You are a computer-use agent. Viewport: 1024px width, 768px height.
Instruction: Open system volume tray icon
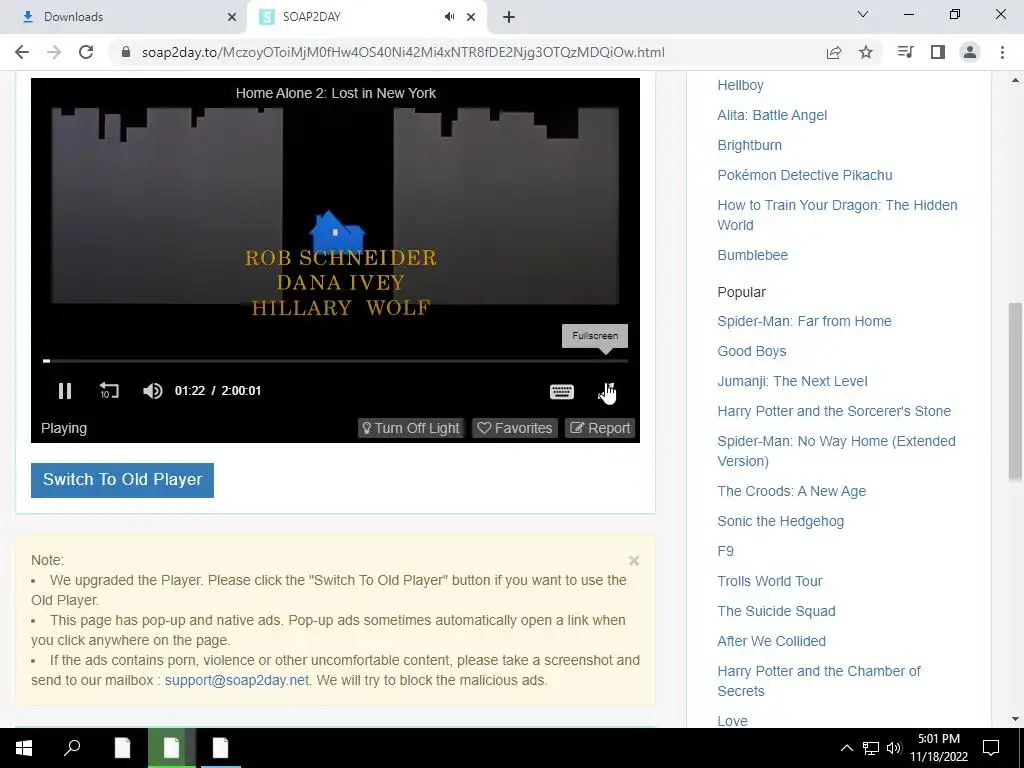point(894,748)
